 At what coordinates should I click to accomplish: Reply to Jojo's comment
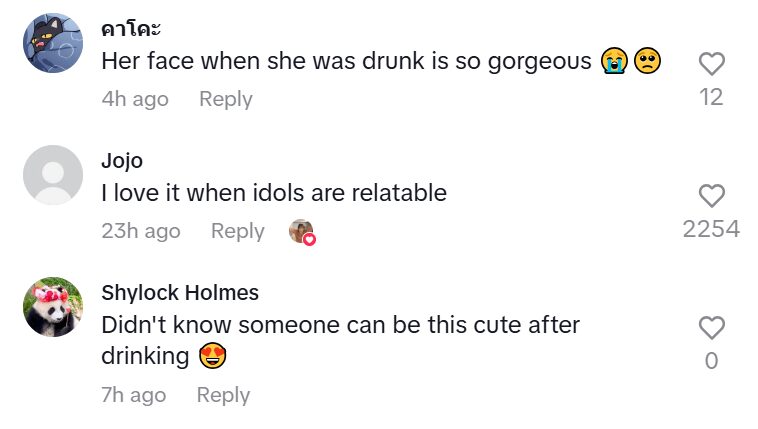click(x=237, y=231)
